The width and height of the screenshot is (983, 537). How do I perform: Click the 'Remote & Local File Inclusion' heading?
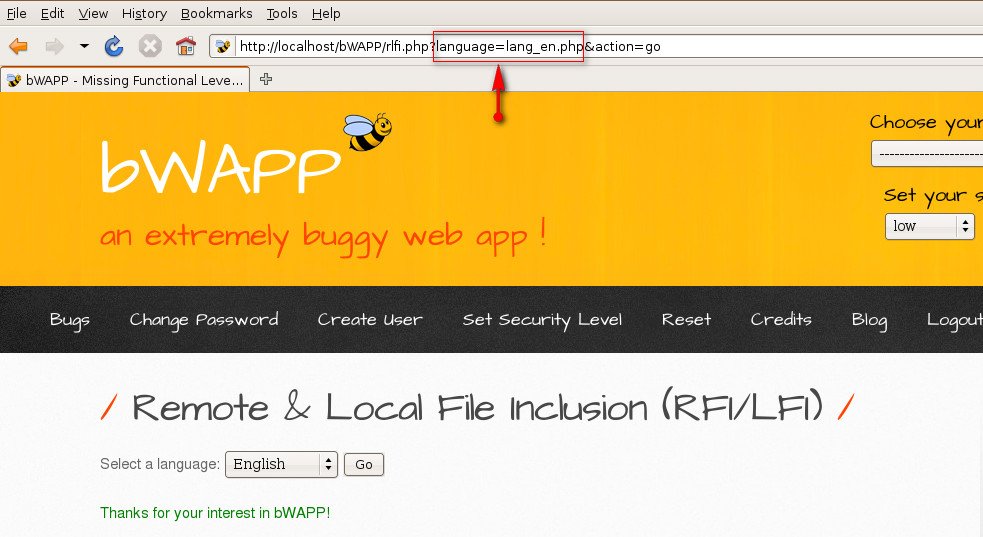(477, 407)
